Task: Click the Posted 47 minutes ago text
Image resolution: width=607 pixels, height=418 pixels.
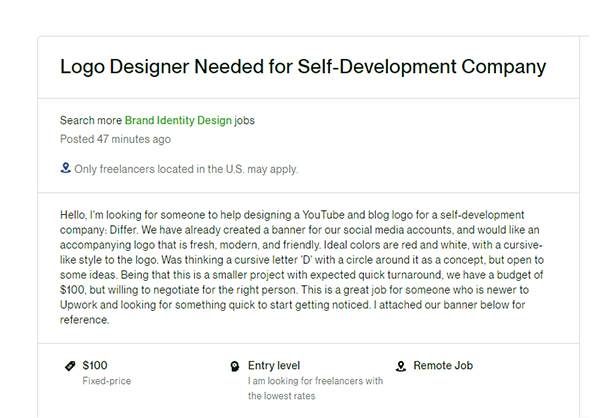Action: coord(115,139)
